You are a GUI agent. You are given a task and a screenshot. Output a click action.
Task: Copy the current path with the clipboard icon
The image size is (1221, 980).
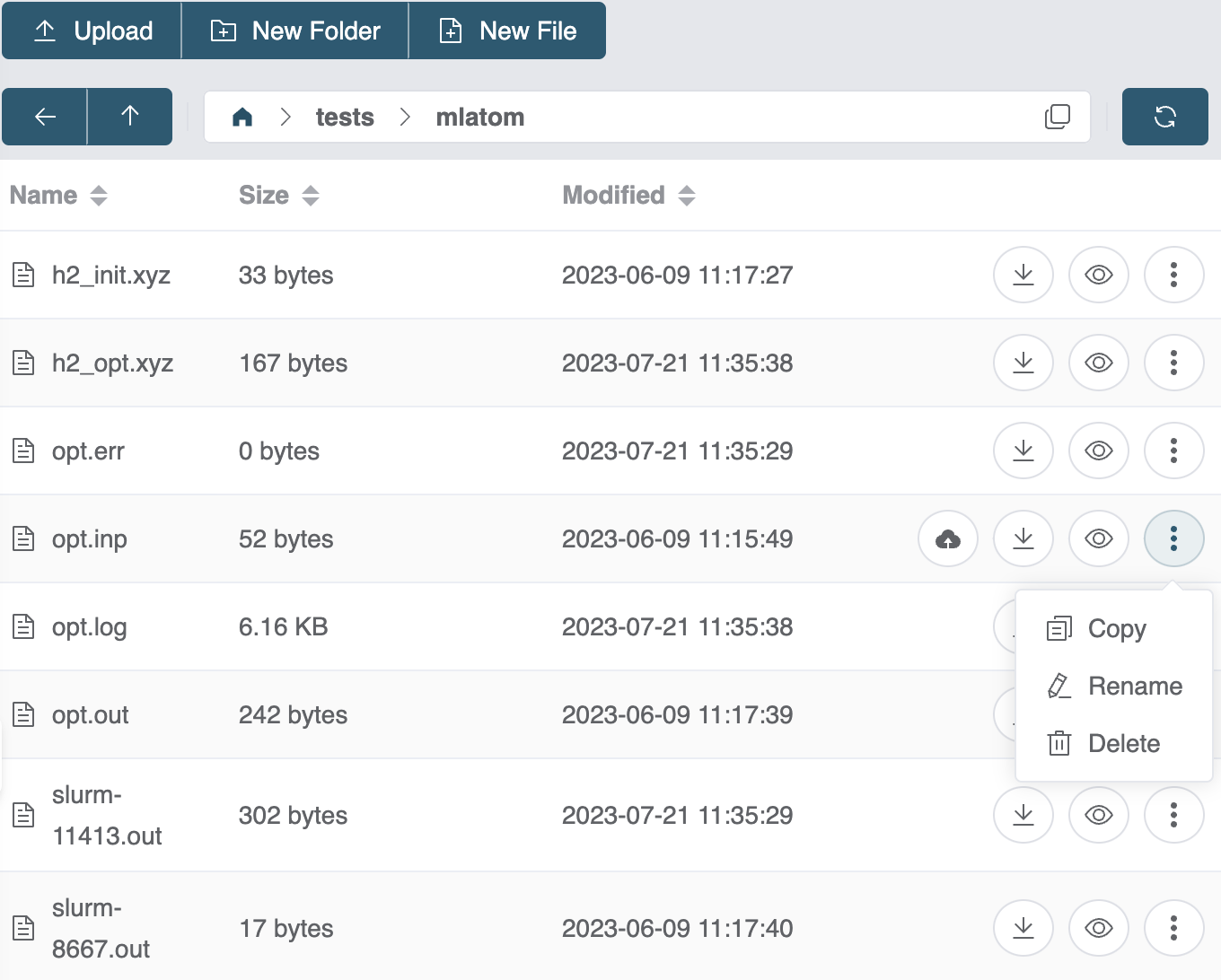pyautogui.click(x=1058, y=117)
